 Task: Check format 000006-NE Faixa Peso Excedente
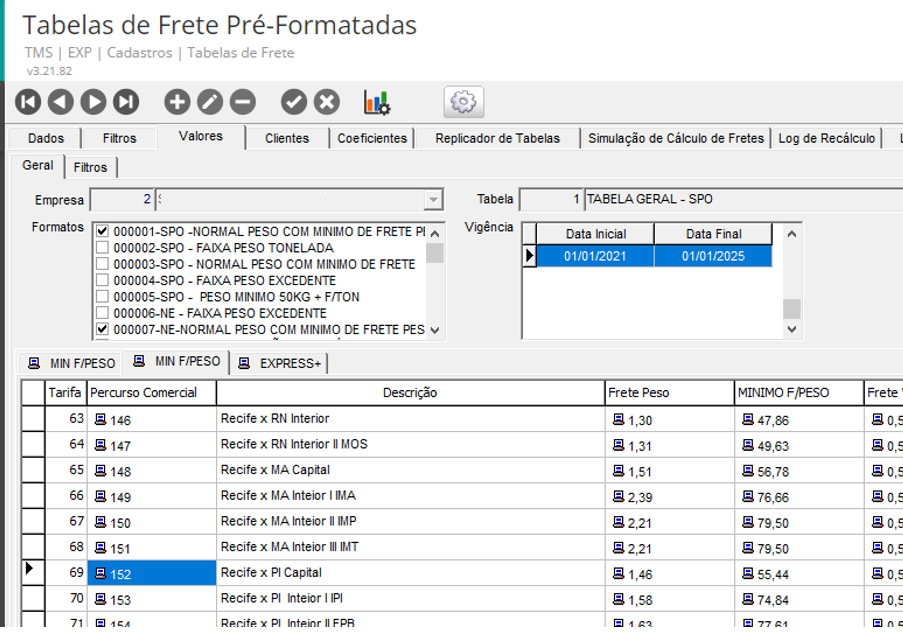102,313
